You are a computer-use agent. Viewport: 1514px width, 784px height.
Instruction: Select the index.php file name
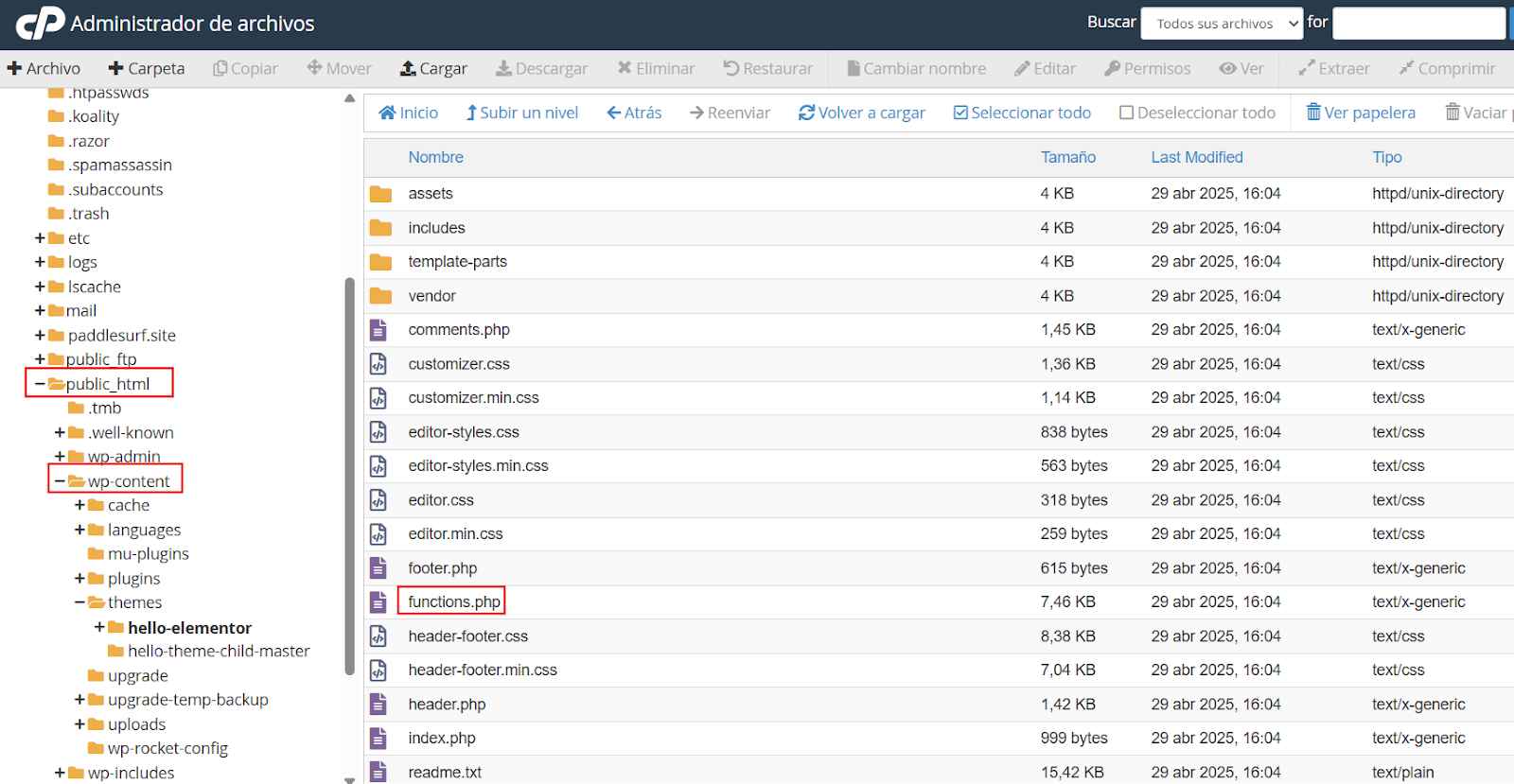click(x=442, y=738)
